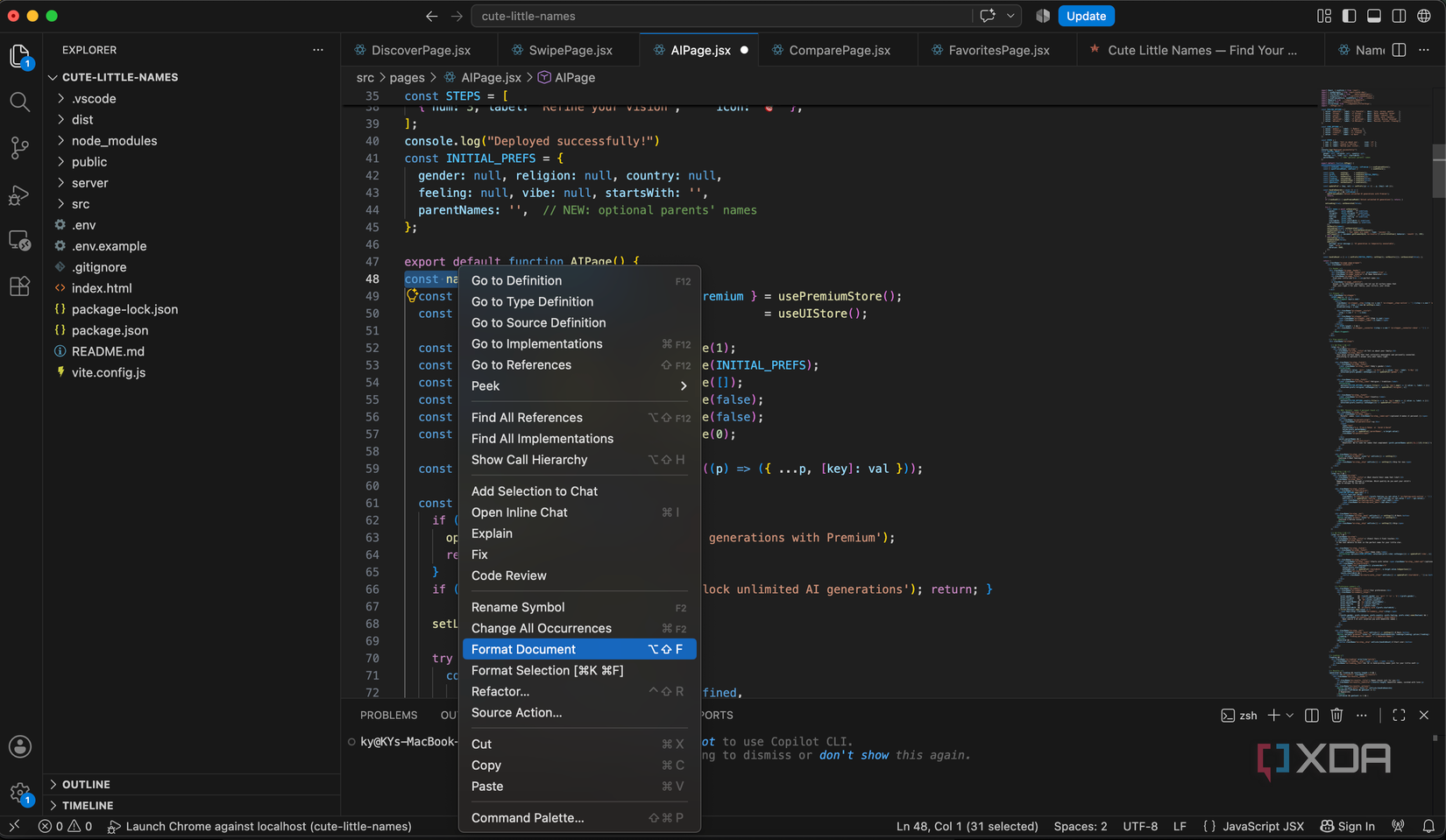This screenshot has height=840, width=1446.
Task: Open terminal panel more actions ellipsis
Action: coord(1362,716)
